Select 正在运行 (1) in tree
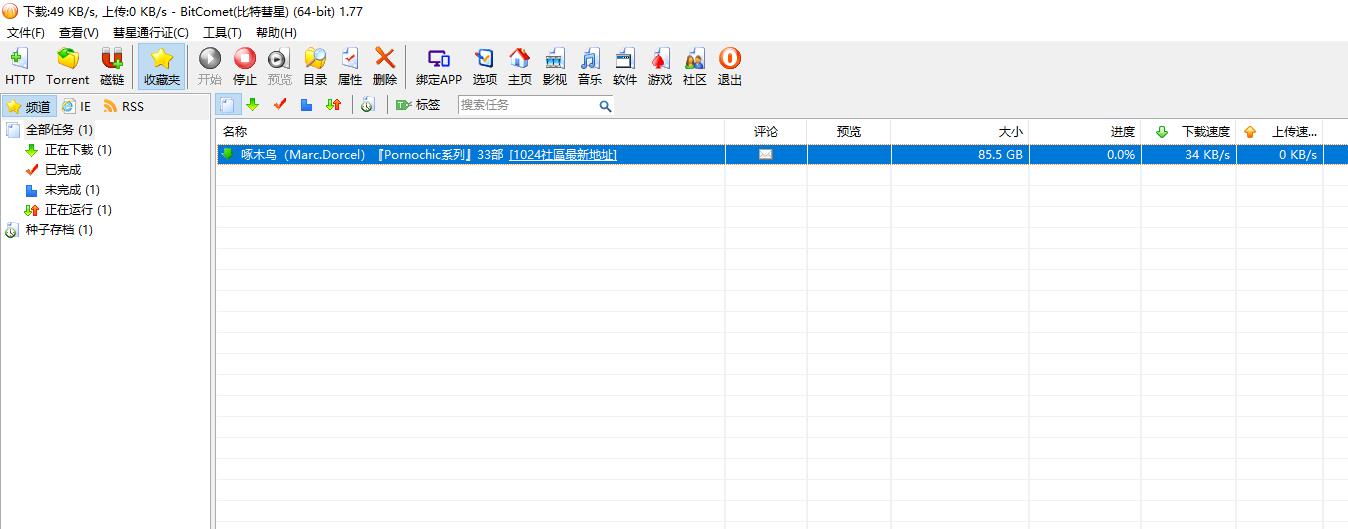 [x=68, y=210]
